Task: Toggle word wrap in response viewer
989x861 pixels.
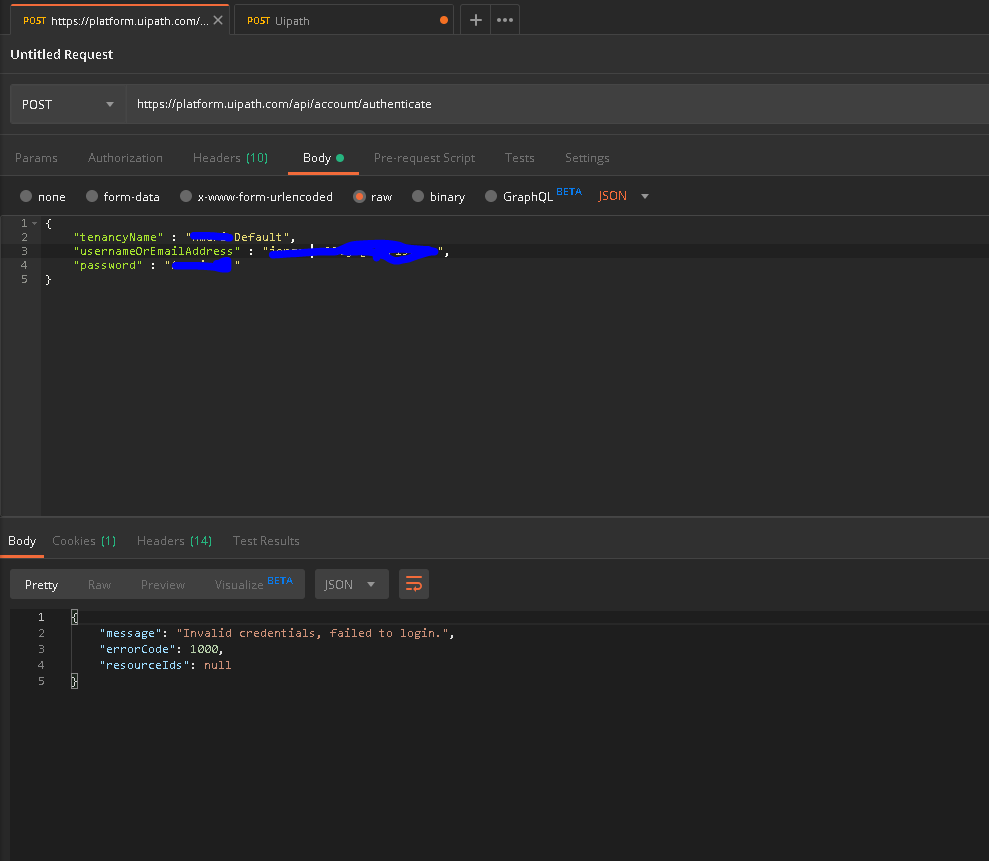Action: click(414, 584)
